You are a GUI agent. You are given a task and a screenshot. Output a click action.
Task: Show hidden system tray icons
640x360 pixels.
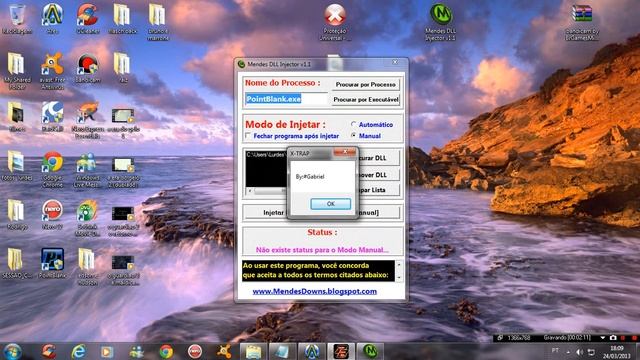[x=568, y=352]
